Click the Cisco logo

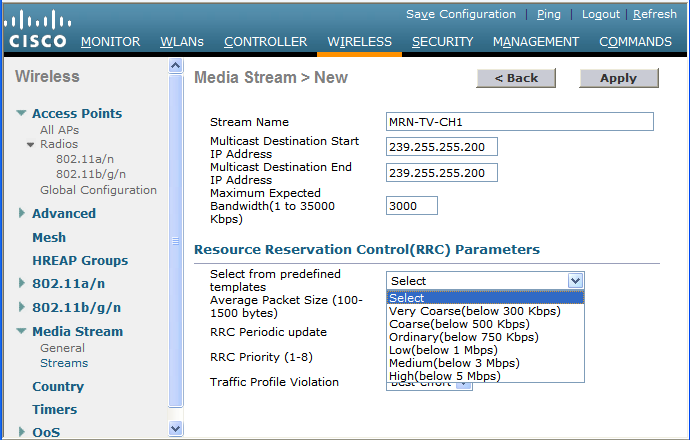tap(38, 28)
